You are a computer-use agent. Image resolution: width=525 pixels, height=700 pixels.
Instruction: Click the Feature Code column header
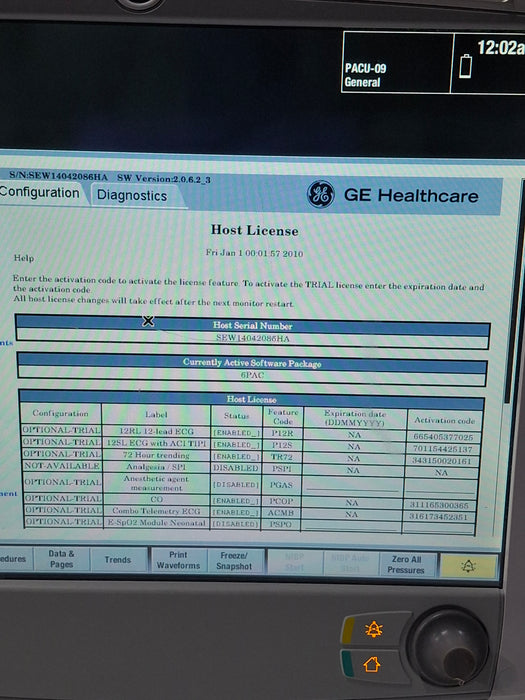click(283, 417)
